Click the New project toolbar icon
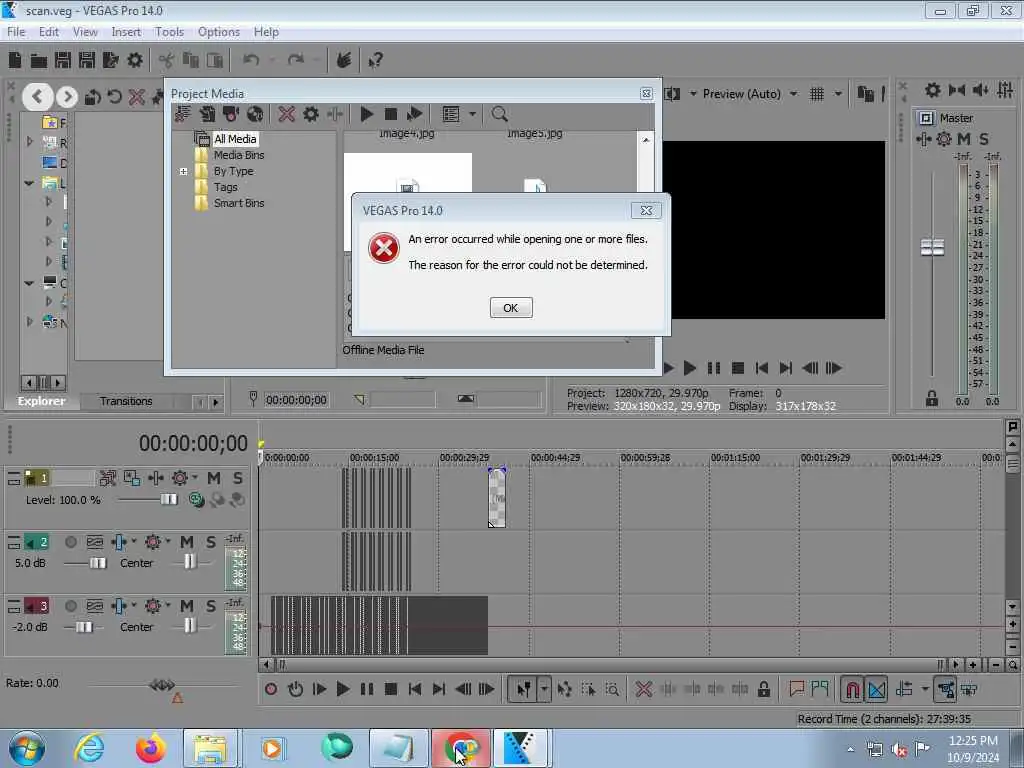The width and height of the screenshot is (1024, 768). click(x=15, y=61)
